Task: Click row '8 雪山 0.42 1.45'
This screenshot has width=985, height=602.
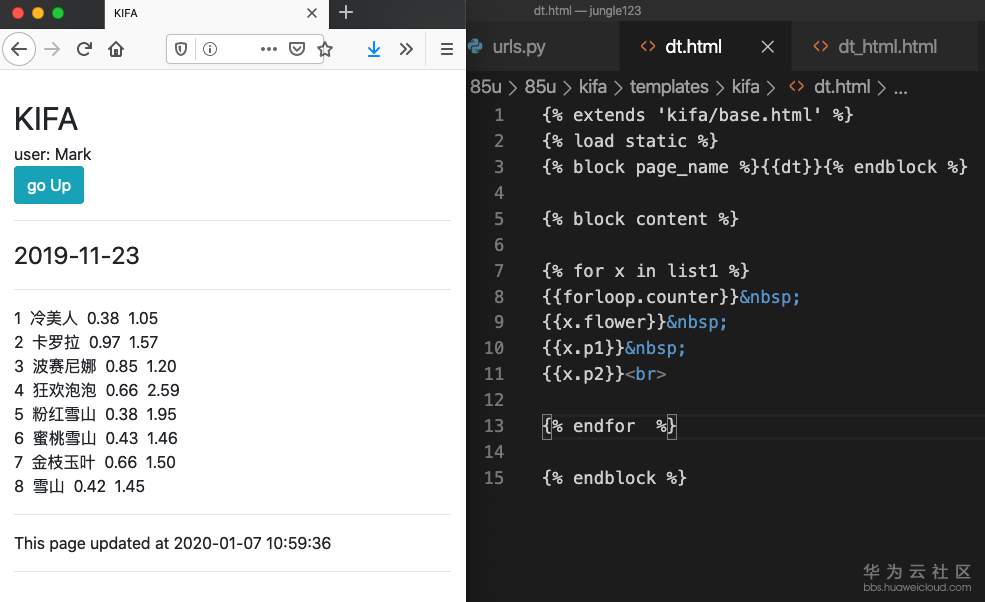Action: [x=79, y=486]
